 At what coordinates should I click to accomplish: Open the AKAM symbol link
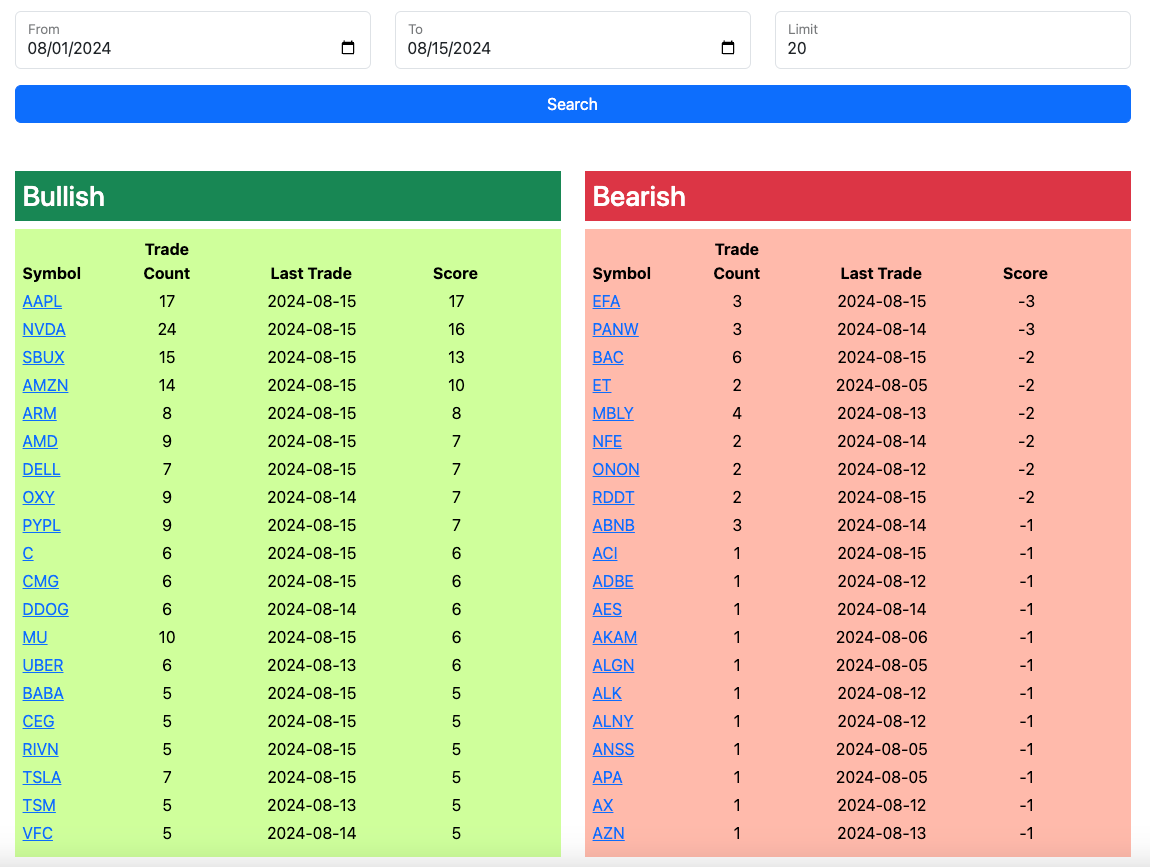coord(615,637)
